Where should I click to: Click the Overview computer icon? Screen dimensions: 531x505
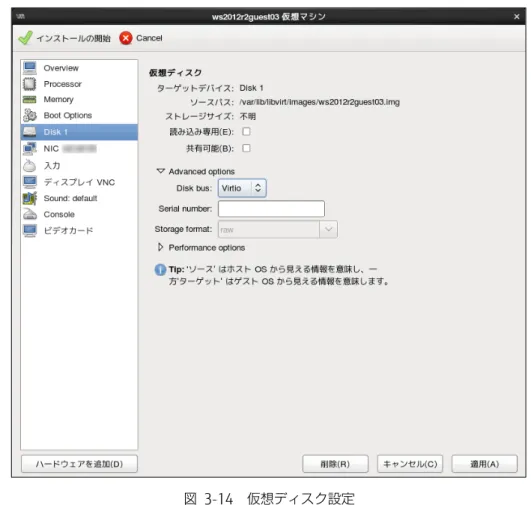click(x=30, y=68)
